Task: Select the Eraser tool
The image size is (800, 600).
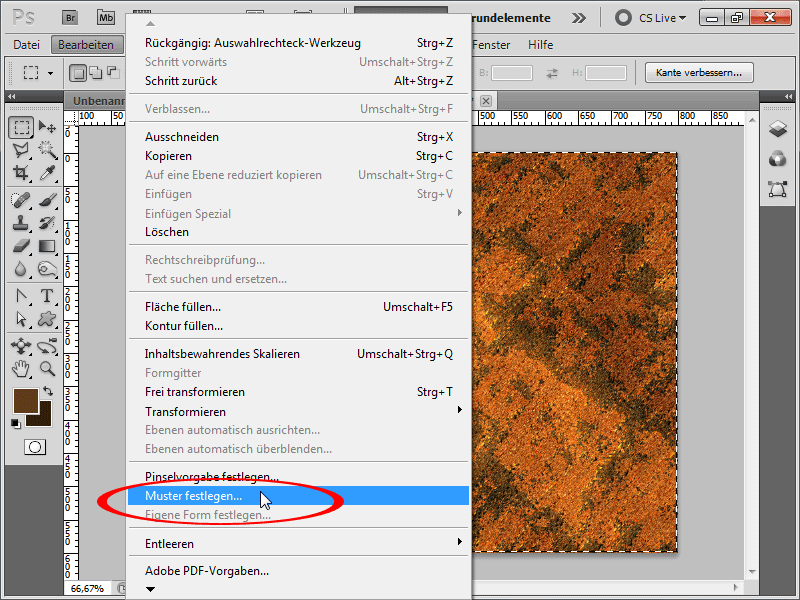Action: click(x=21, y=246)
